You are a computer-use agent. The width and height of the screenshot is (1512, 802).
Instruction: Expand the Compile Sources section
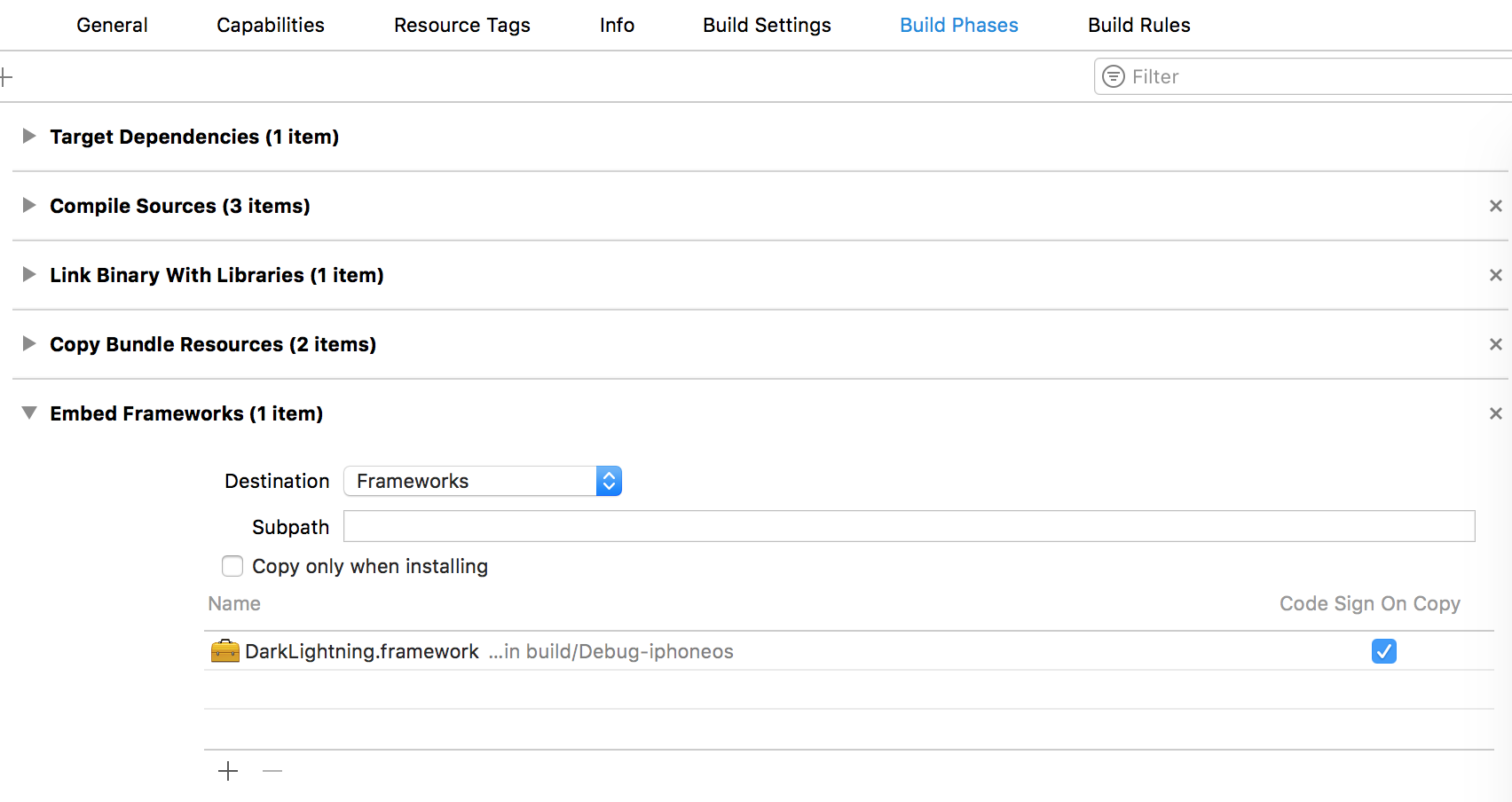pos(29,205)
